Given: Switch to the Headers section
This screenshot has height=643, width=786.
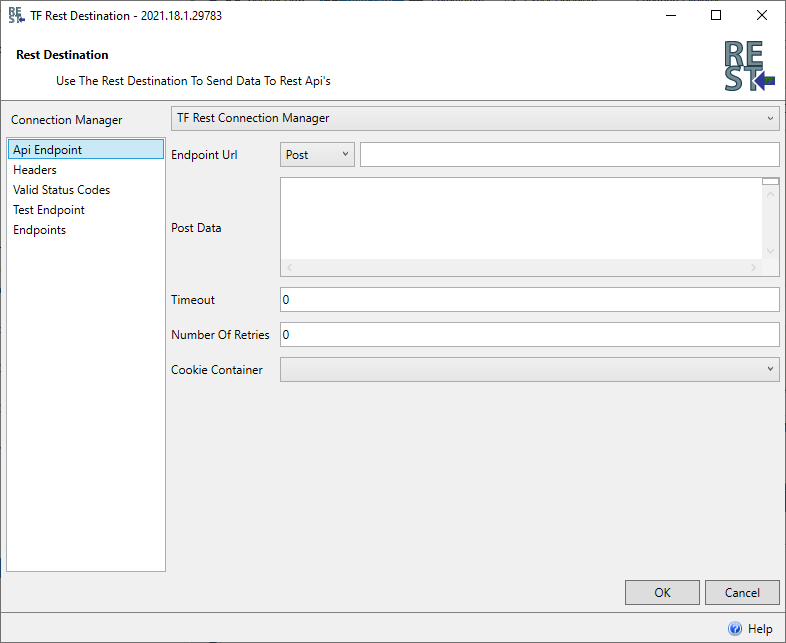Looking at the screenshot, I should pos(86,170).
